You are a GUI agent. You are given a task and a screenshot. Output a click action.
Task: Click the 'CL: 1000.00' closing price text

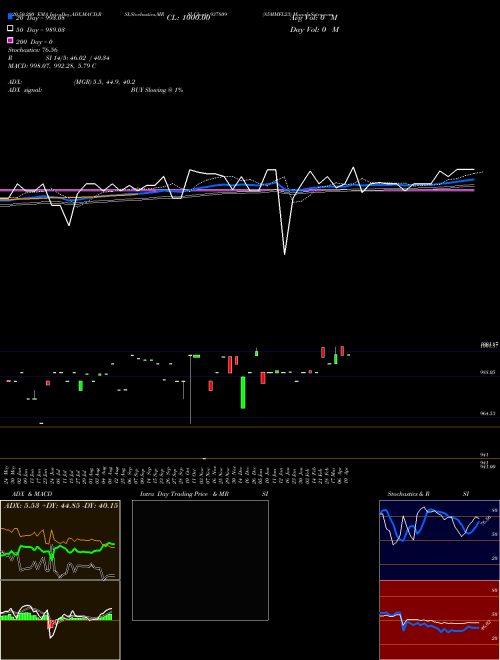pos(188,18)
